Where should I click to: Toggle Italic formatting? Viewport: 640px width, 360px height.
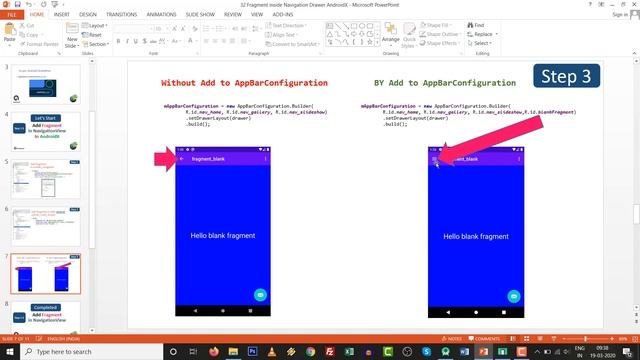(x=127, y=41)
